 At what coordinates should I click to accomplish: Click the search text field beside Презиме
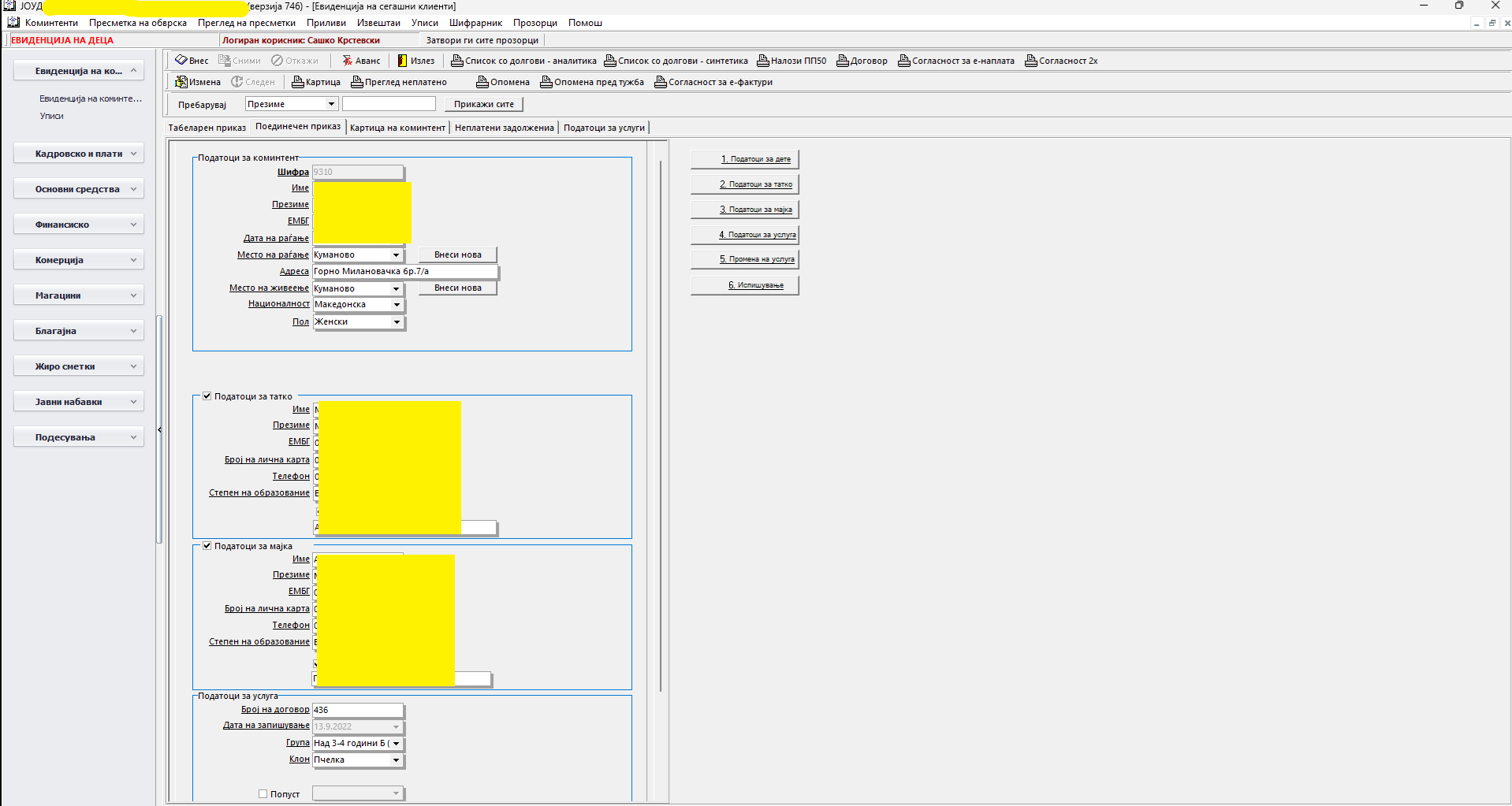[x=389, y=104]
